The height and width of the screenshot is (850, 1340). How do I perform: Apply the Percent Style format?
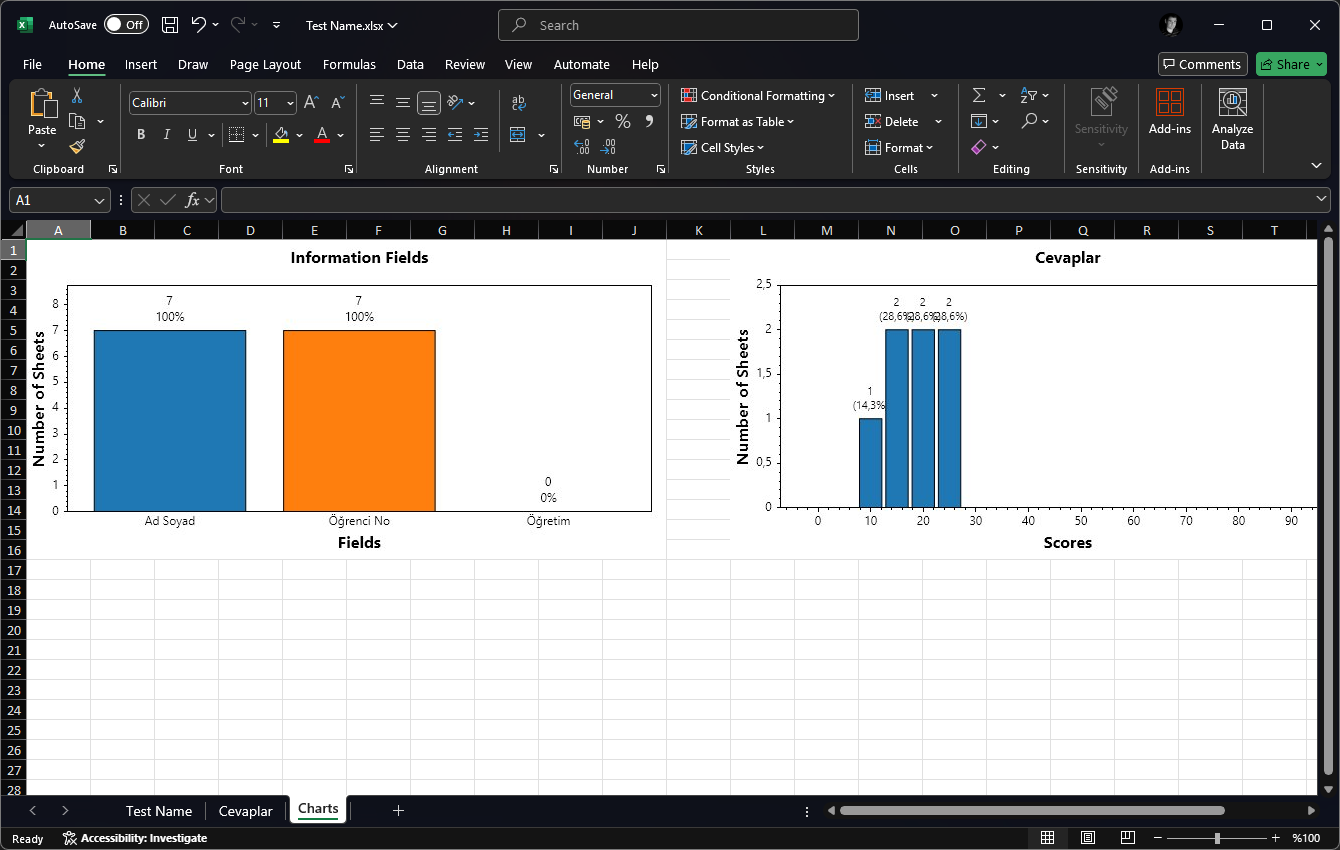621,121
